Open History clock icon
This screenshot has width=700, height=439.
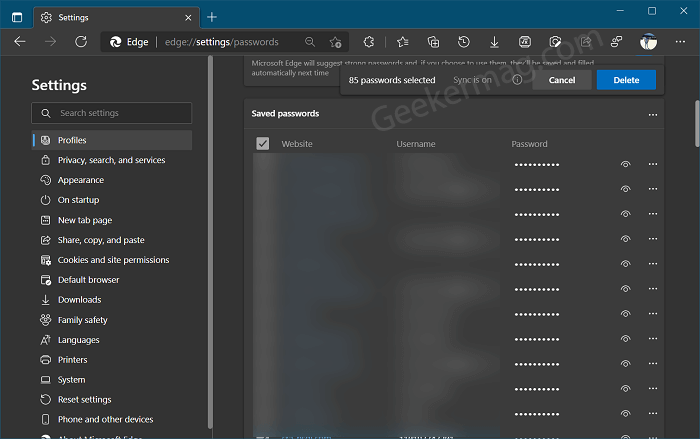pyautogui.click(x=463, y=42)
